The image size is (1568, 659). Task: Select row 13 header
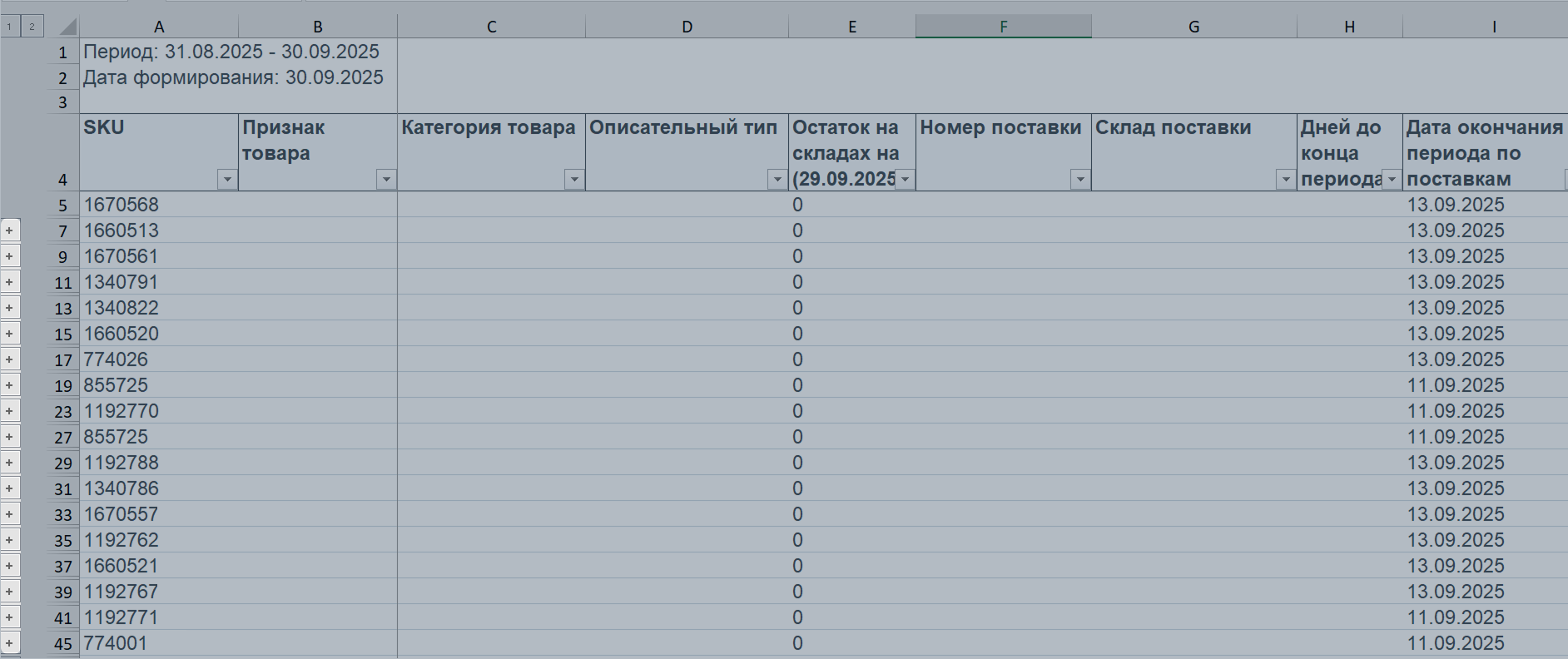click(63, 309)
